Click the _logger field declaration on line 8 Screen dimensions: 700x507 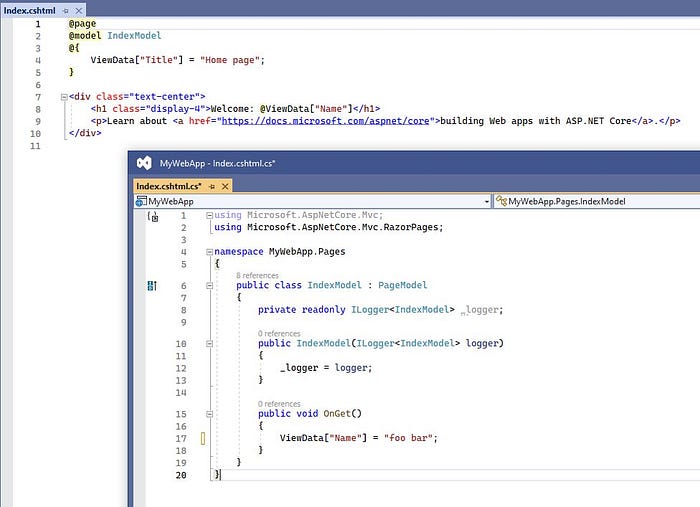(482, 310)
